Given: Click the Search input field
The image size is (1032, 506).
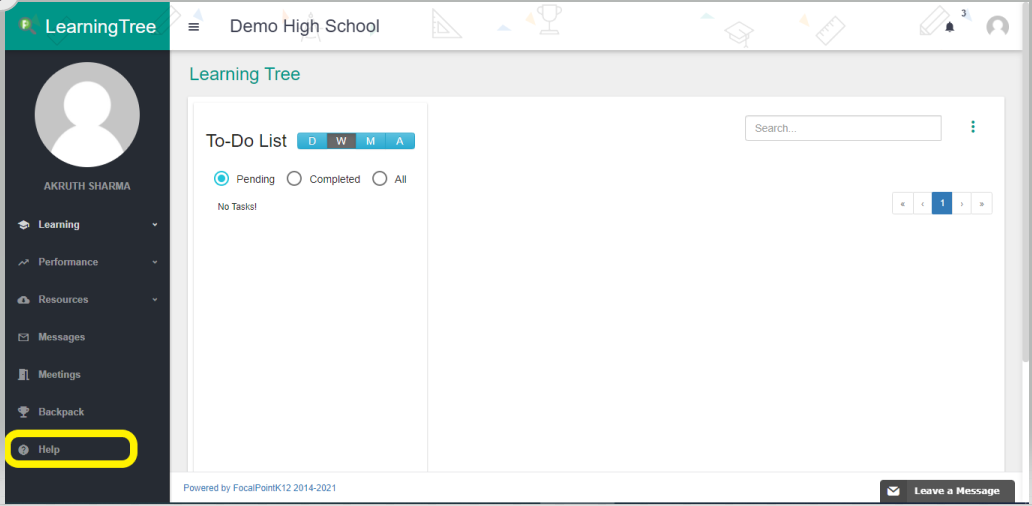Looking at the screenshot, I should coord(842,128).
